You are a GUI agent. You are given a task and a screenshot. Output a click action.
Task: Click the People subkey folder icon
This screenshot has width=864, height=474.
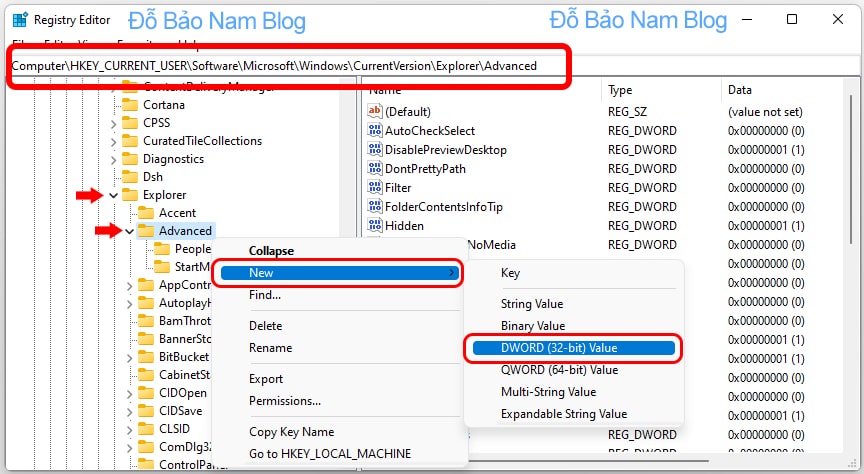point(162,249)
